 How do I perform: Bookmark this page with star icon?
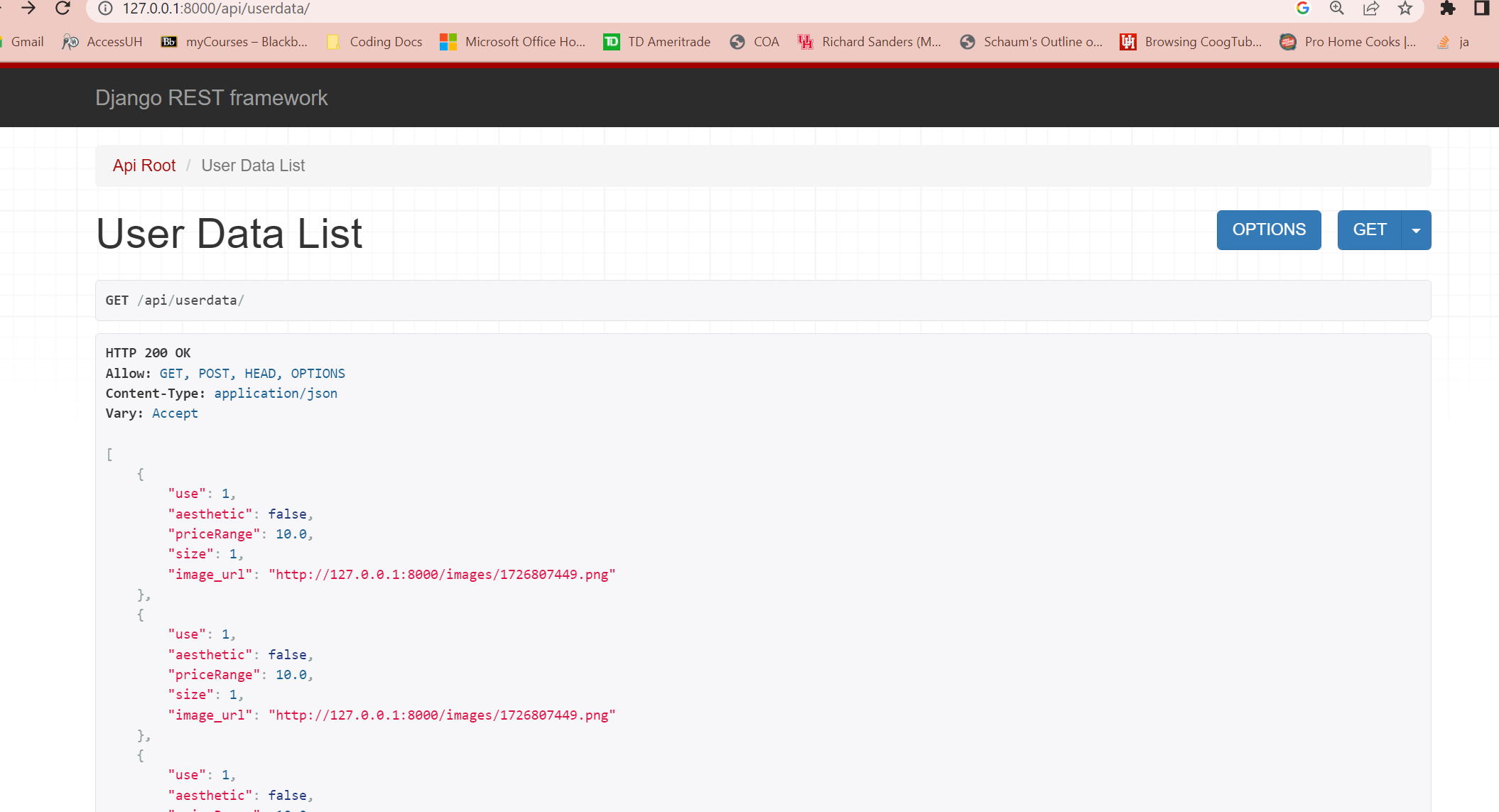[1405, 9]
